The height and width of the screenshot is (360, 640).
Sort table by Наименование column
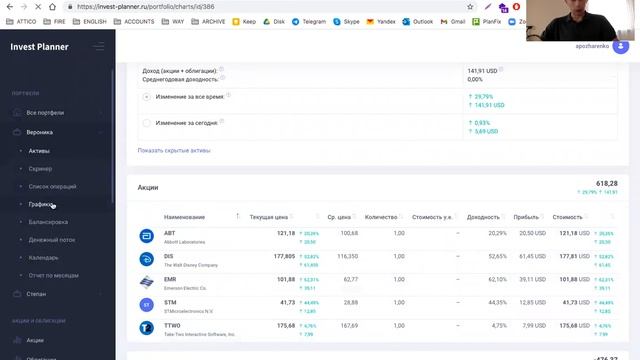tap(184, 217)
